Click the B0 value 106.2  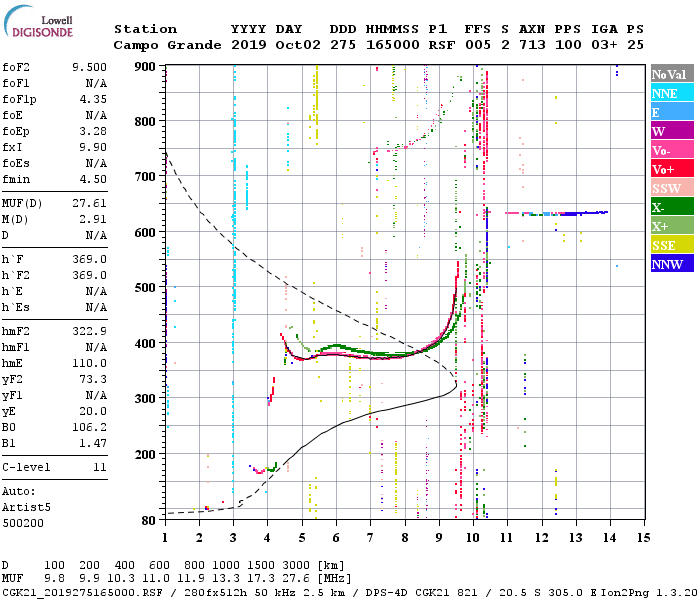[x=89, y=427]
